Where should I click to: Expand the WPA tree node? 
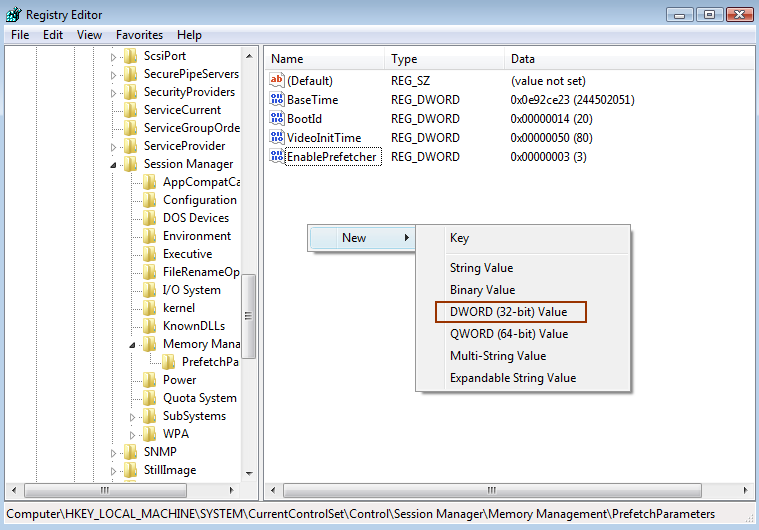(132, 435)
